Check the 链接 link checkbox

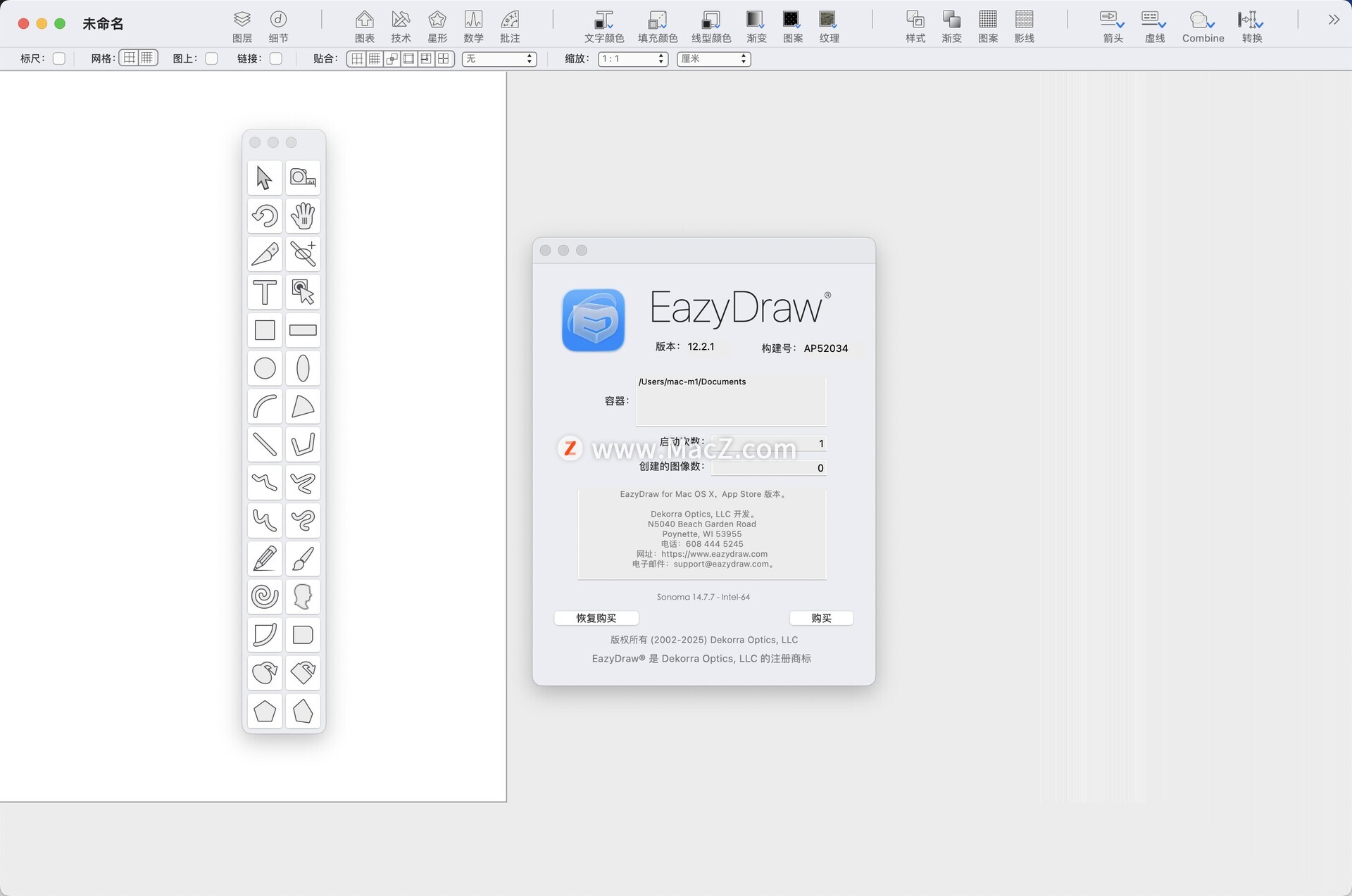point(276,58)
